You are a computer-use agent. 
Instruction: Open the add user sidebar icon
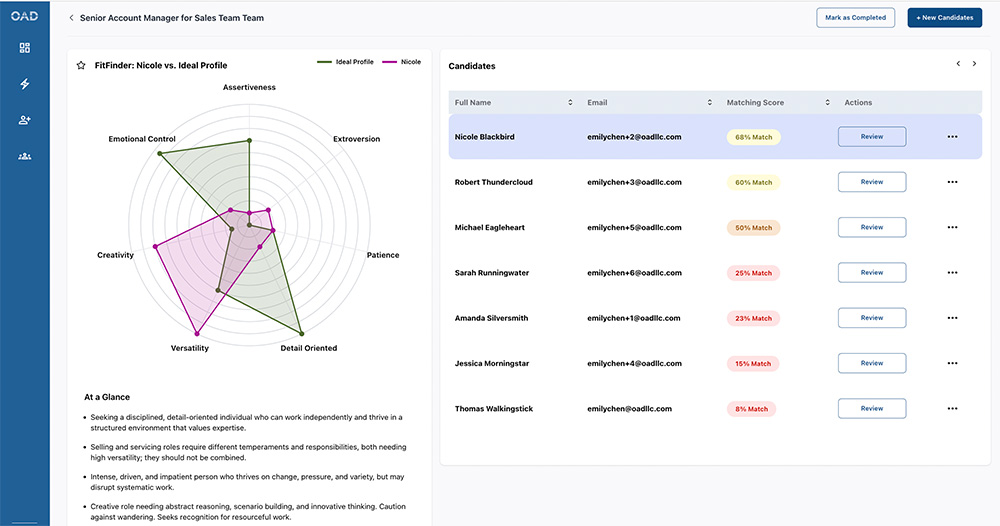coord(25,120)
